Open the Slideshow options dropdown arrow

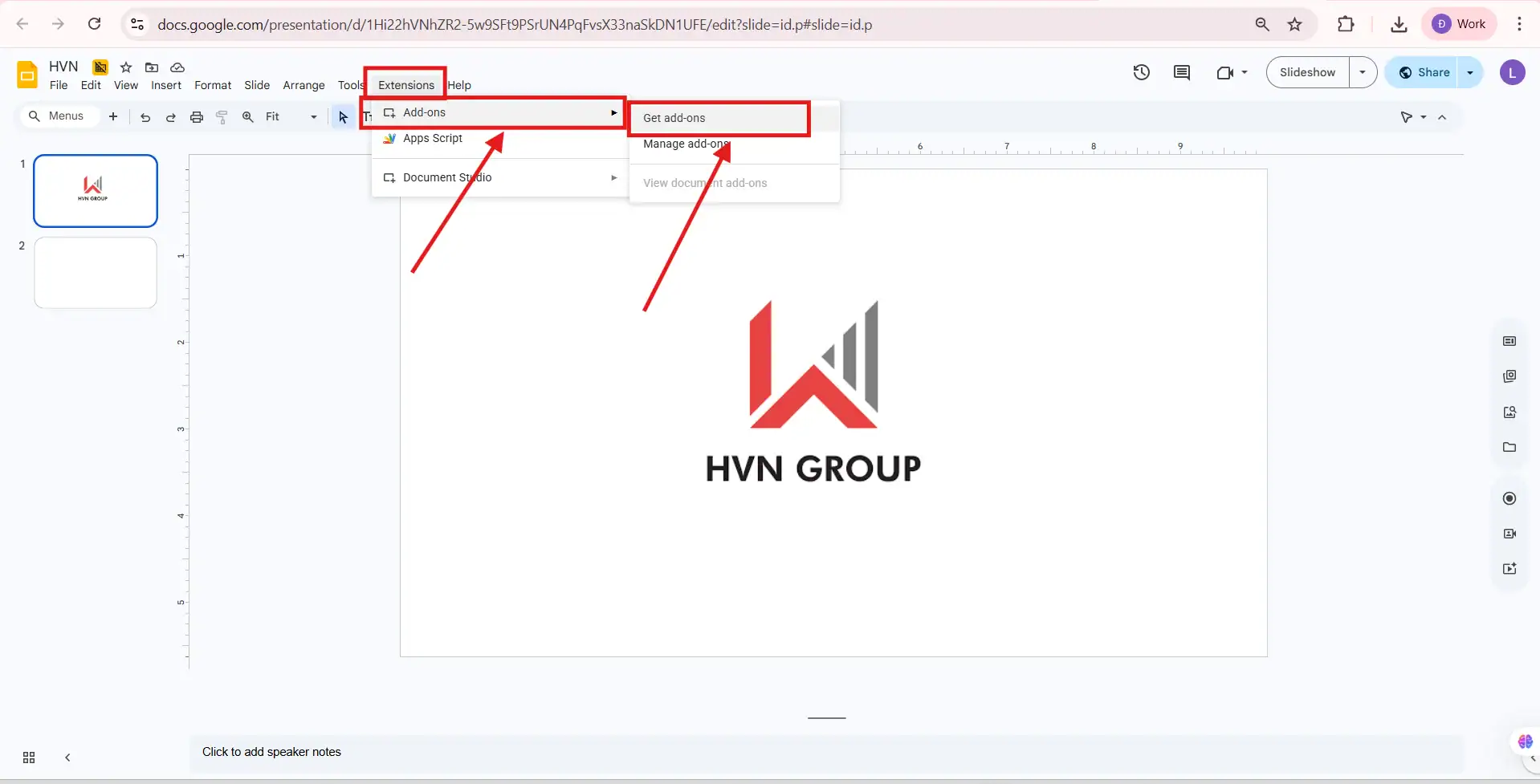[x=1363, y=71]
